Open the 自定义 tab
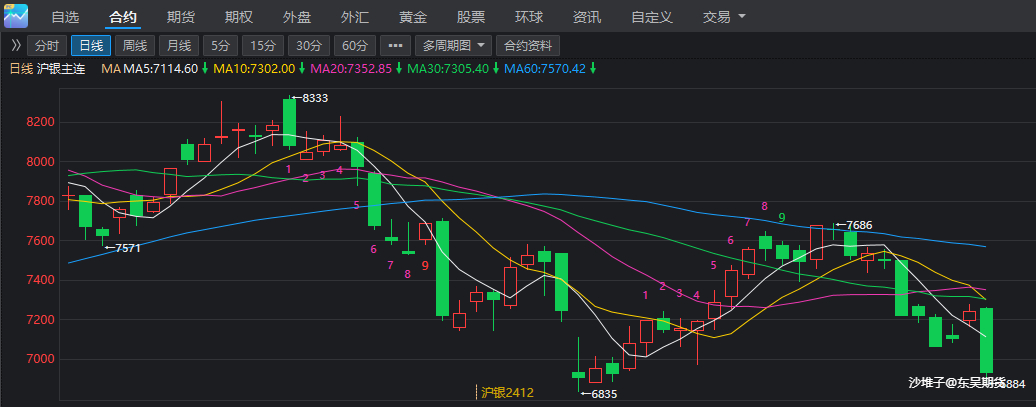The image size is (1036, 407). click(652, 17)
